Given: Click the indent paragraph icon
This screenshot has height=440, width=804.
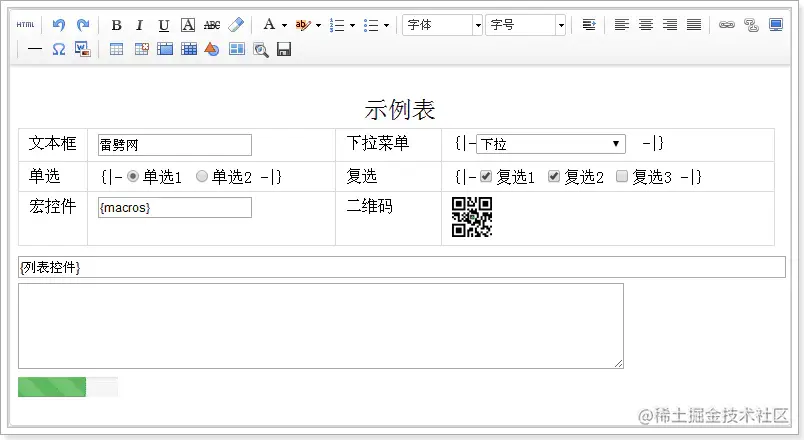Looking at the screenshot, I should click(589, 25).
